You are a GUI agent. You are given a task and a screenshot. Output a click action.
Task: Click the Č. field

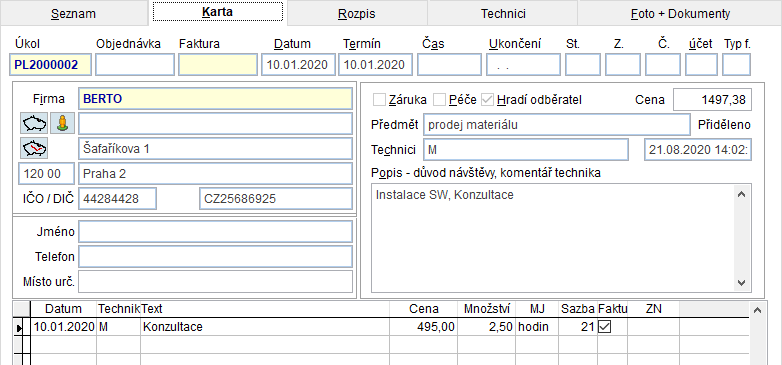pyautogui.click(x=662, y=65)
